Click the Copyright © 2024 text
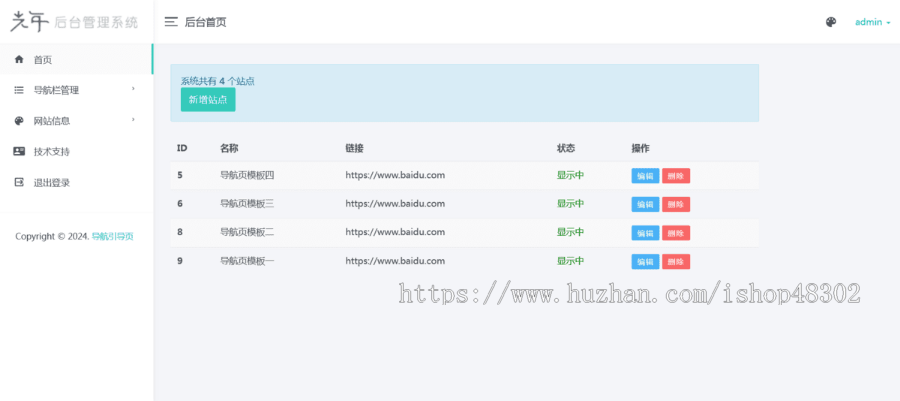The width and height of the screenshot is (900, 401). [x=52, y=236]
